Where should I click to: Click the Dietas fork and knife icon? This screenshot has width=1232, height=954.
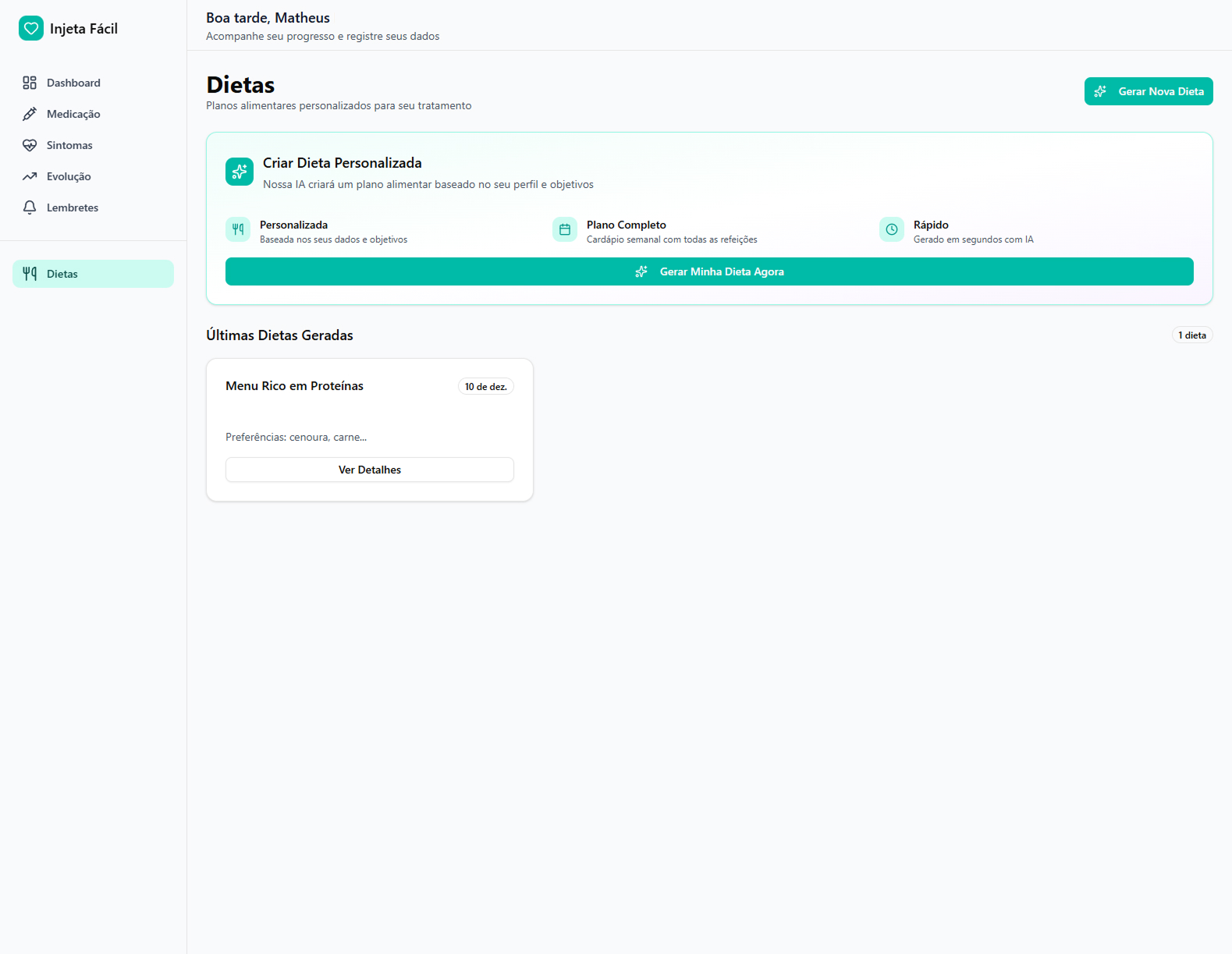pyautogui.click(x=30, y=274)
